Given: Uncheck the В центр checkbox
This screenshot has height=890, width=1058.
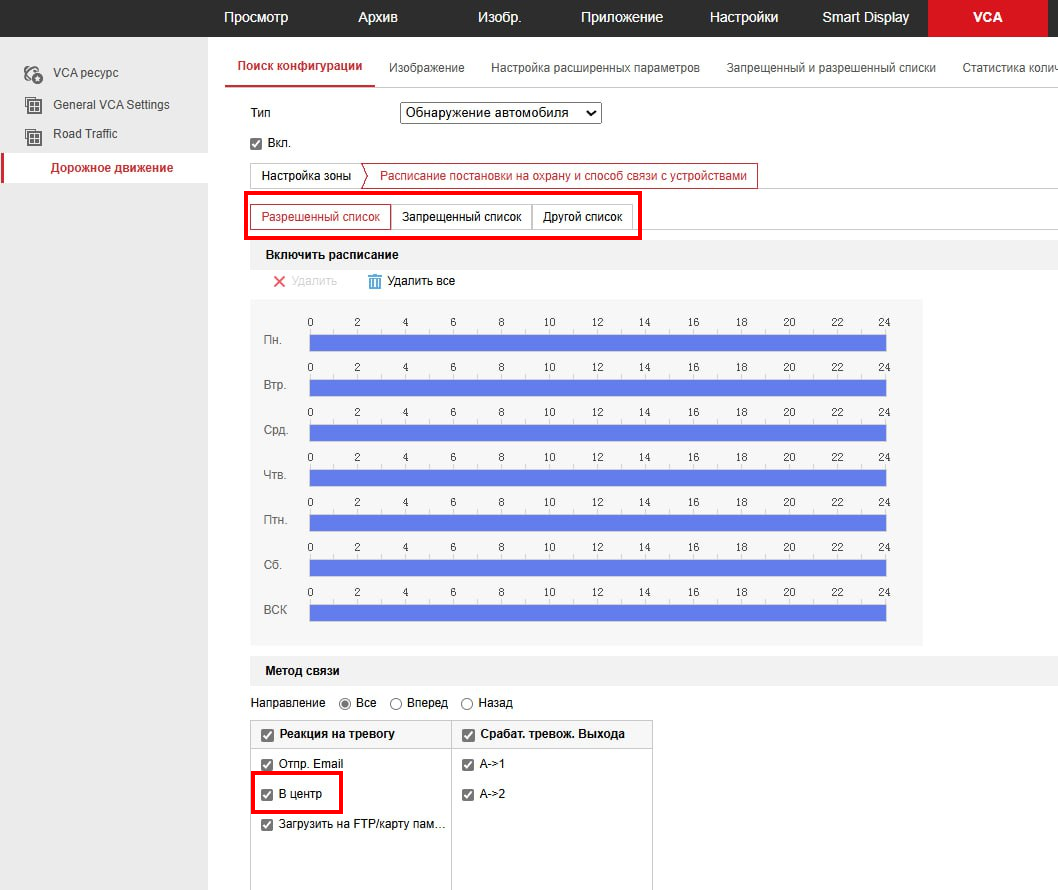Looking at the screenshot, I should [267, 795].
